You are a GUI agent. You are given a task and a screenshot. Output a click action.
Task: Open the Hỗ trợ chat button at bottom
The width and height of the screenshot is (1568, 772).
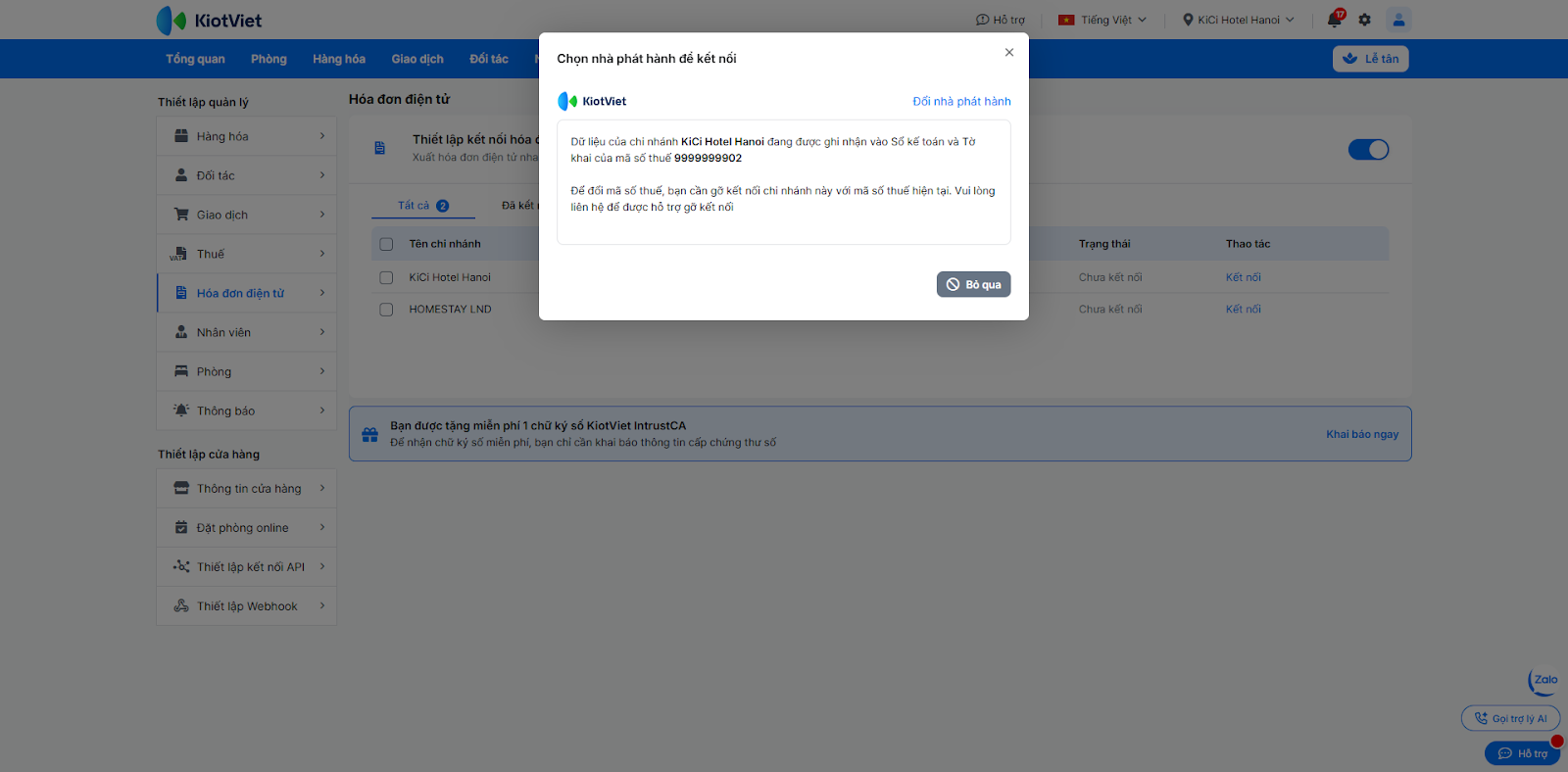[1522, 753]
